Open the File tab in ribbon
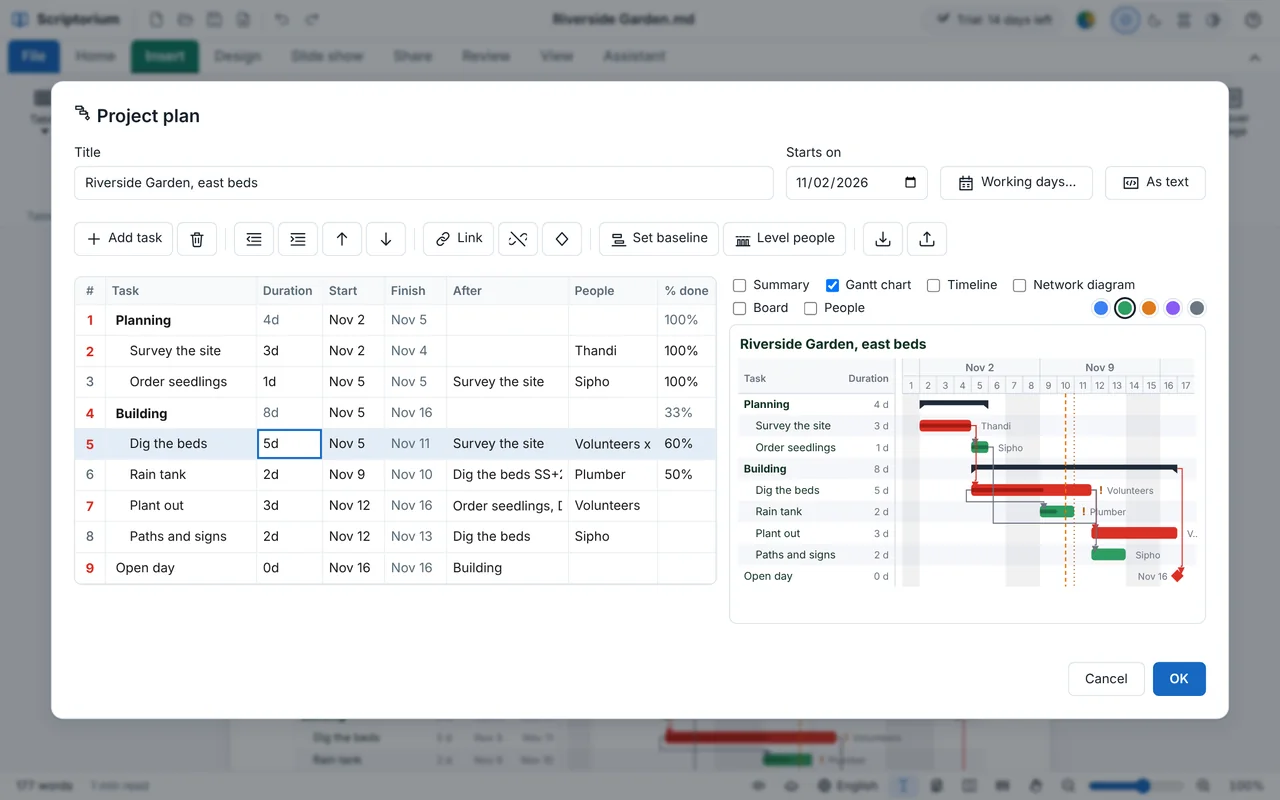 point(34,56)
